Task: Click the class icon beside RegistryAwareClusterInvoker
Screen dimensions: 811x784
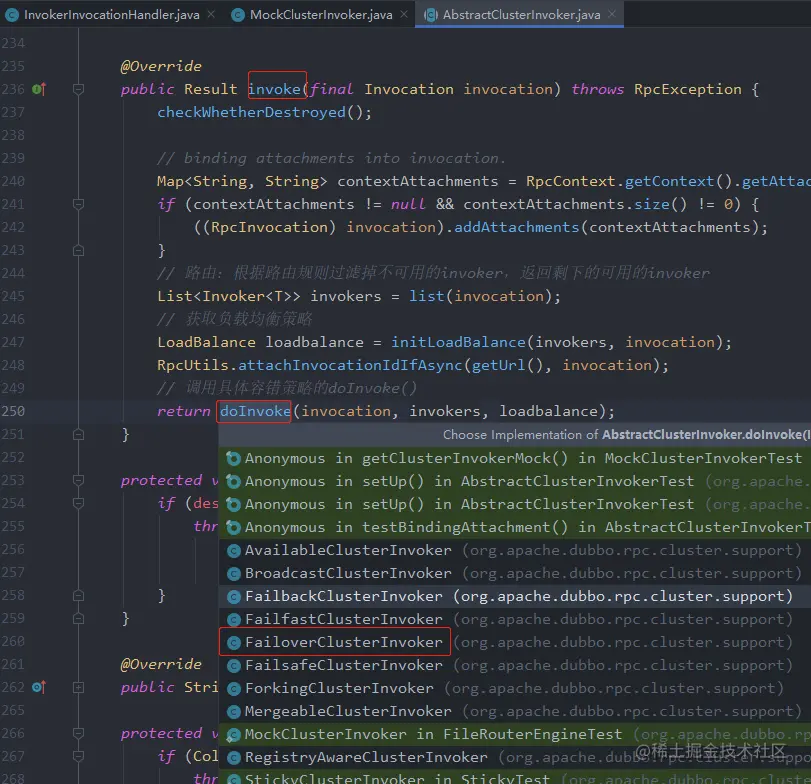Action: [x=234, y=758]
